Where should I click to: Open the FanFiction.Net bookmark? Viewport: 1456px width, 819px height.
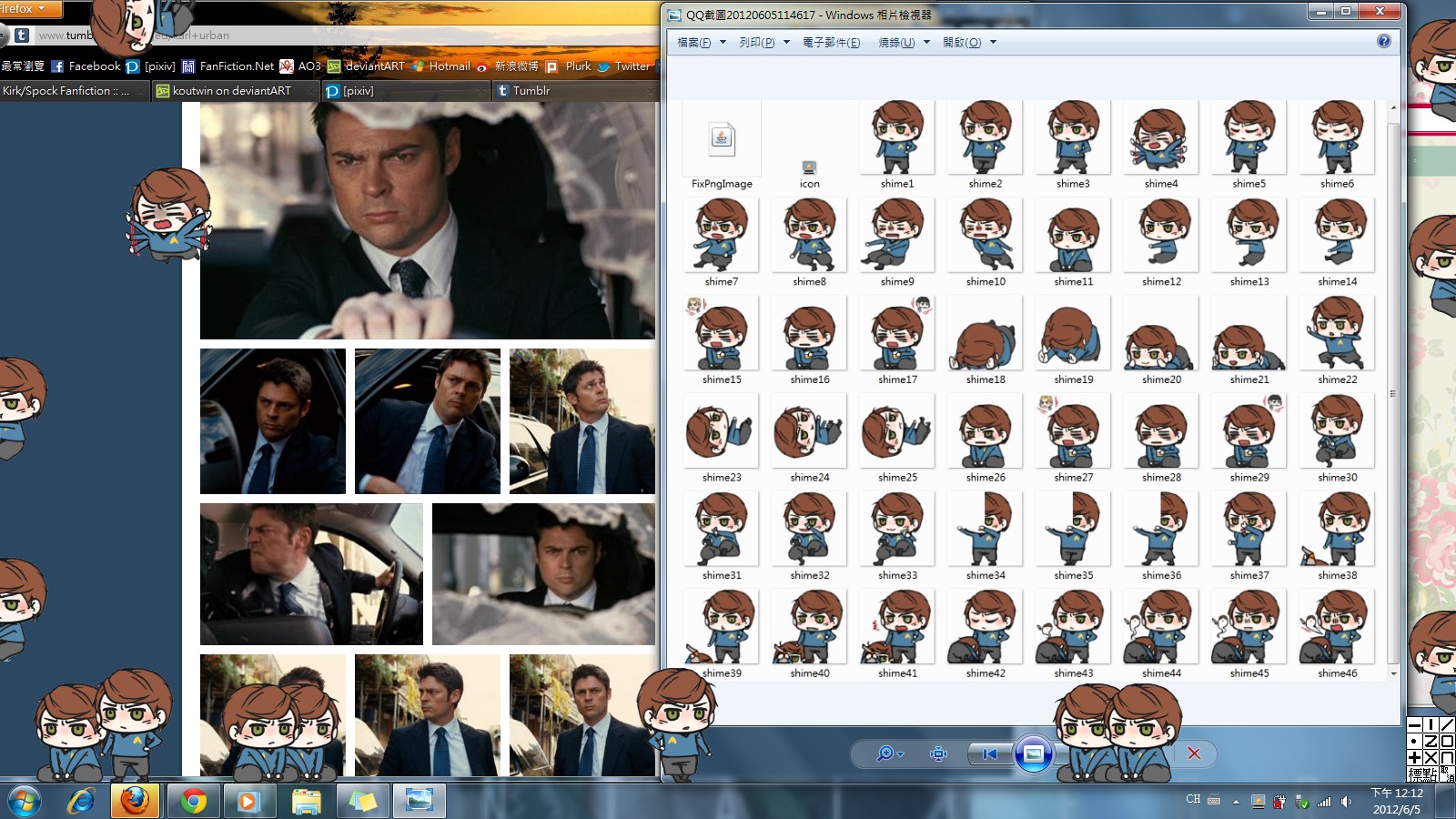[227, 66]
